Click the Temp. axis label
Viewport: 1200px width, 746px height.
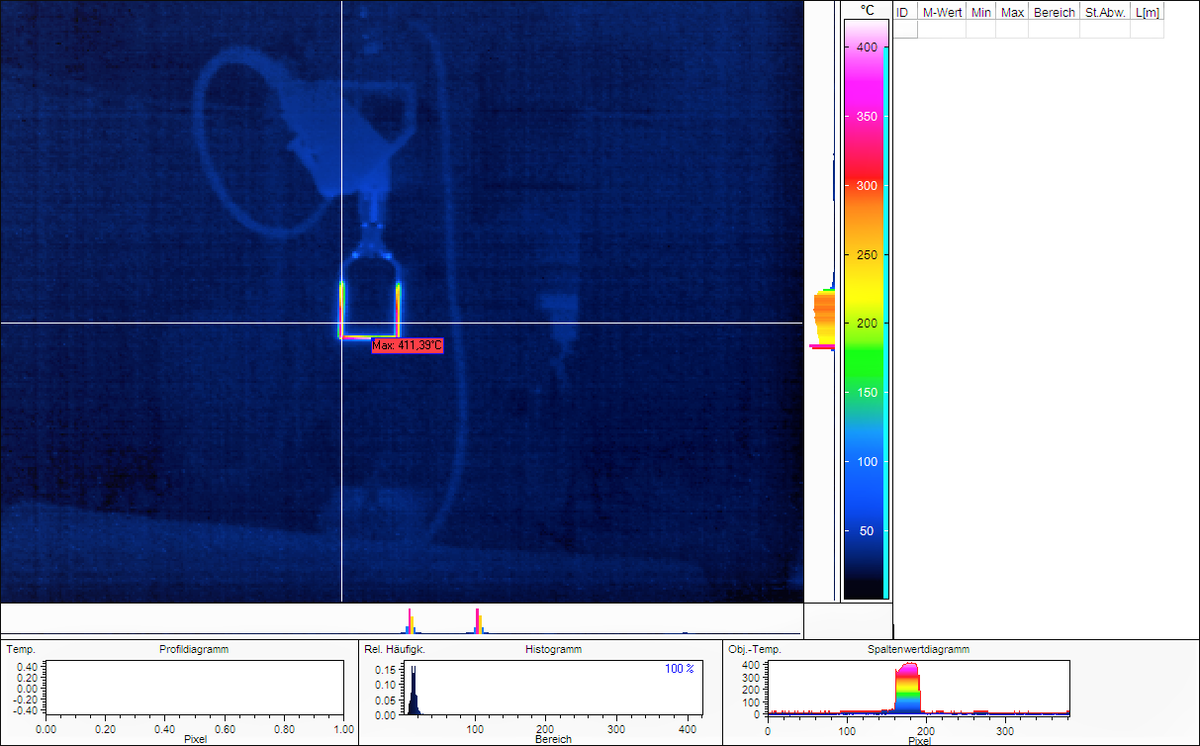click(20, 650)
